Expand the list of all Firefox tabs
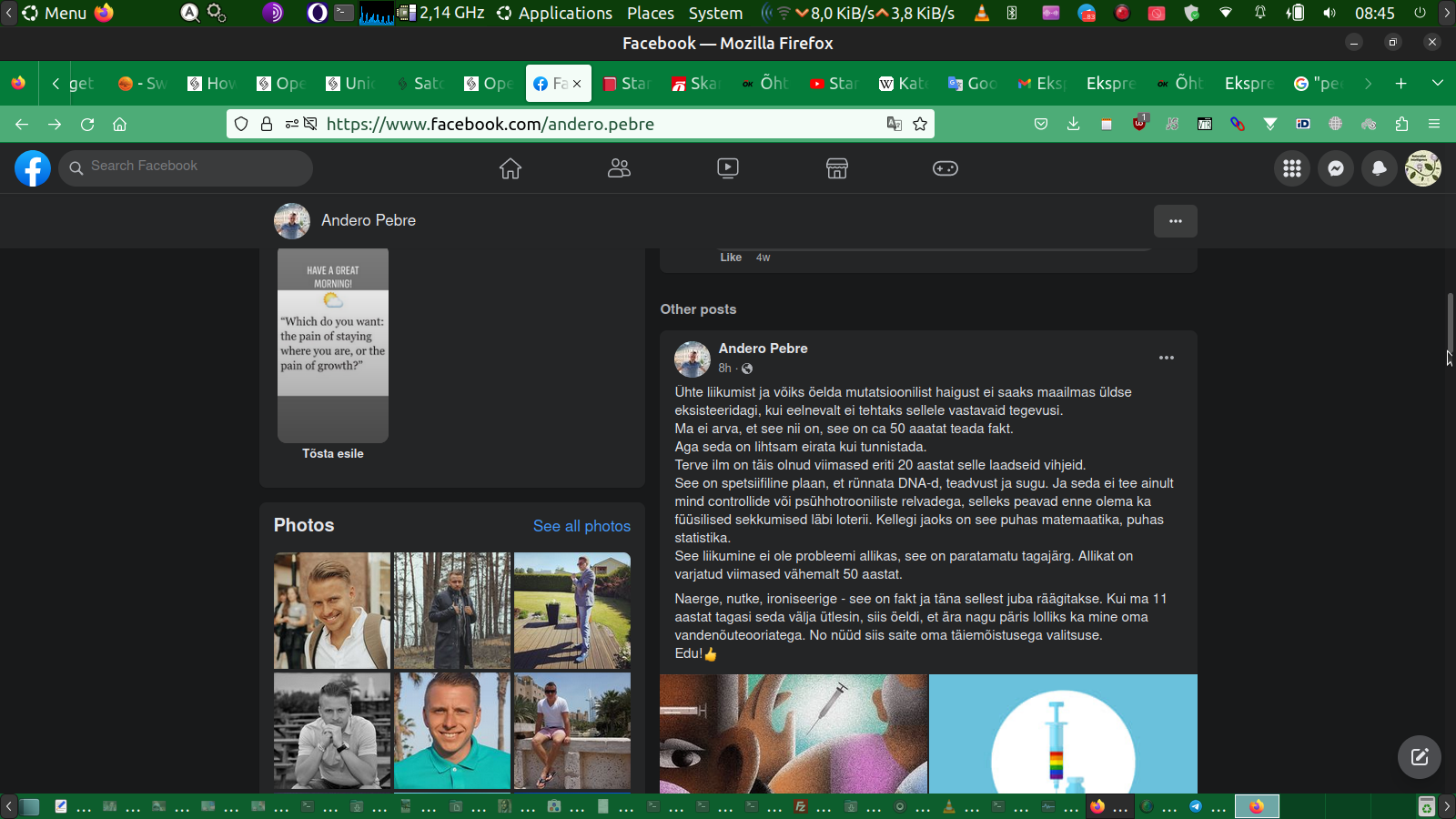This screenshot has width=1456, height=819. [1438, 83]
